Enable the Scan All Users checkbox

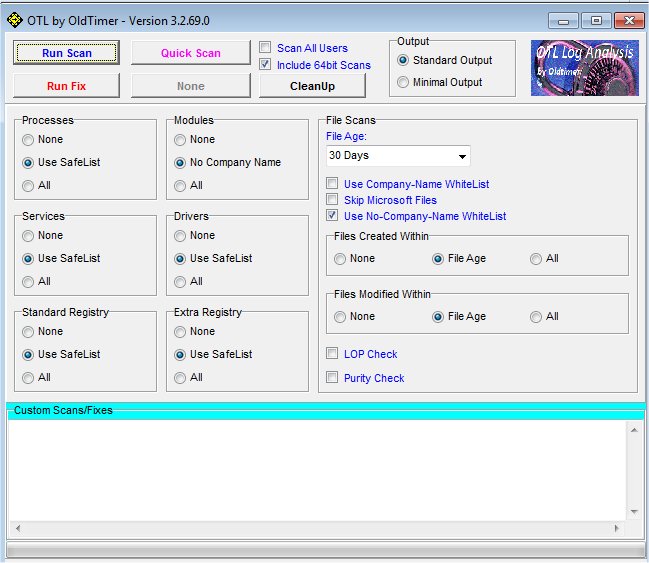pos(265,48)
